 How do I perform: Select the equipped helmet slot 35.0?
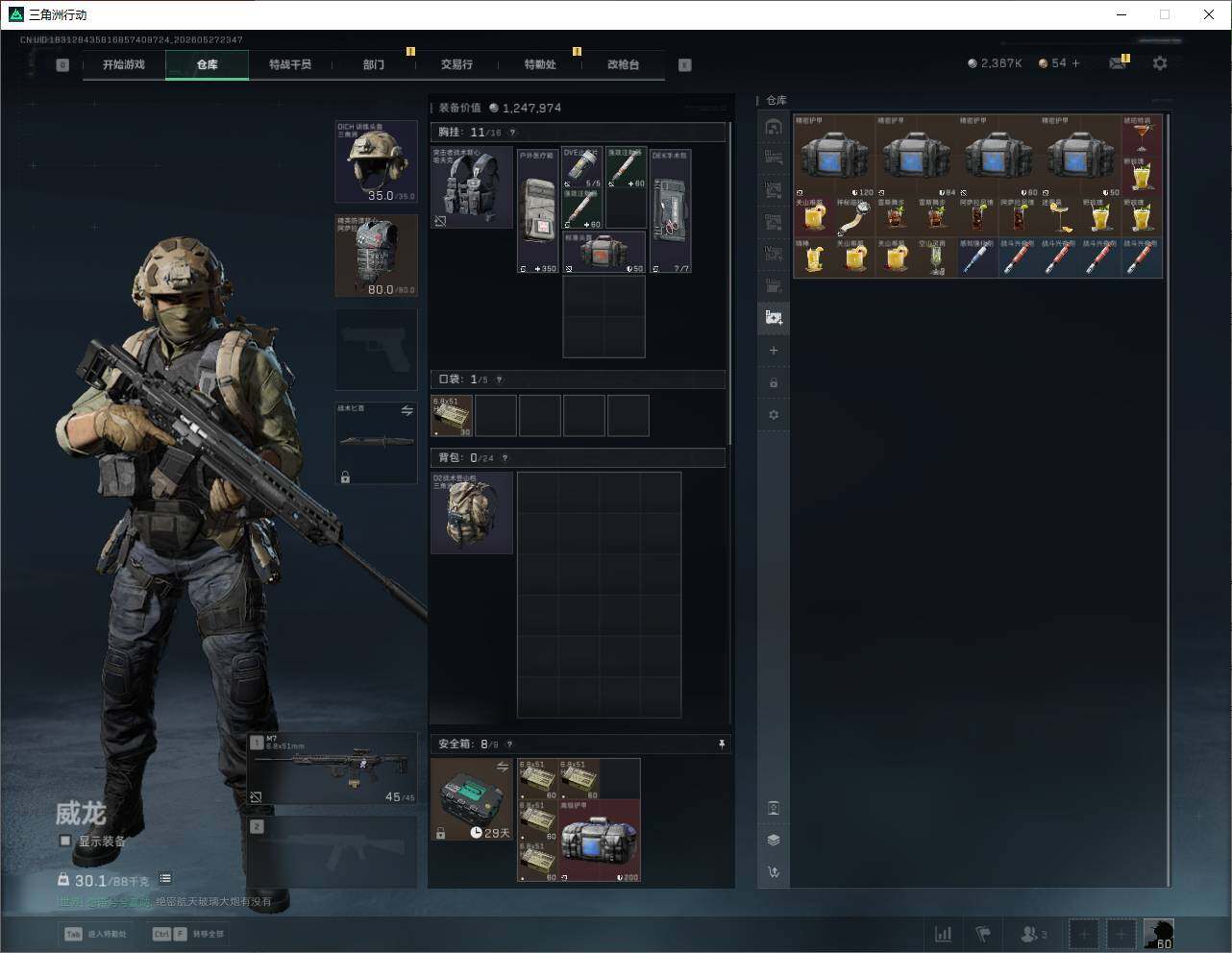[376, 161]
